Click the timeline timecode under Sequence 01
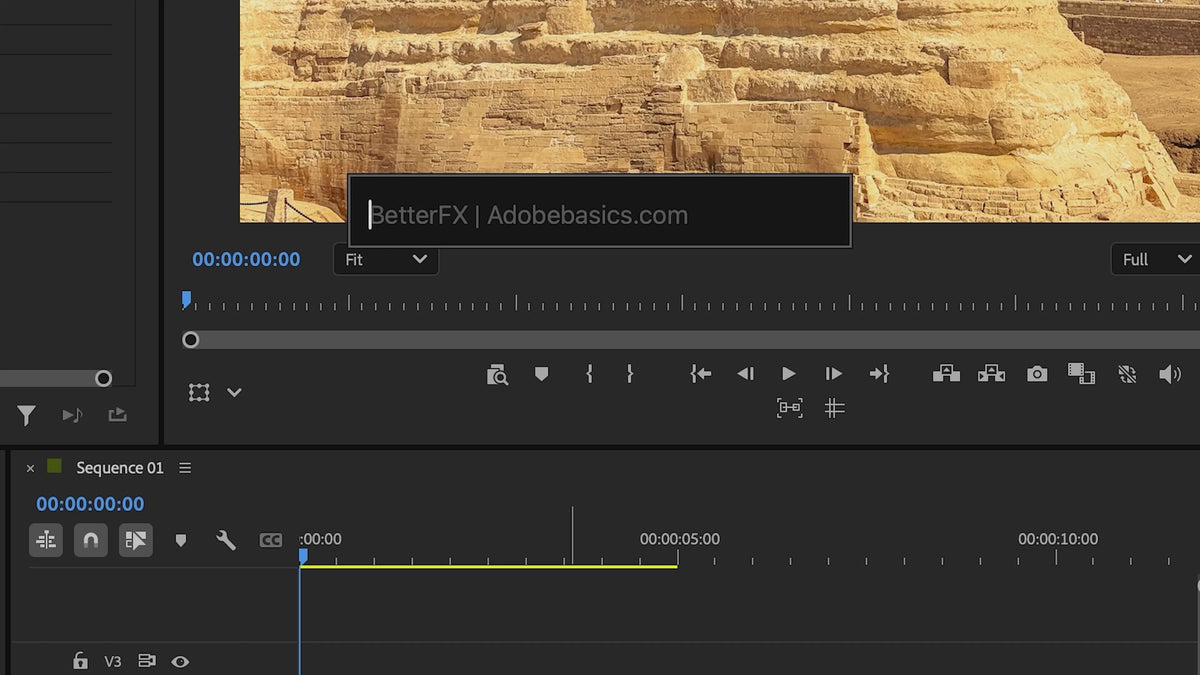 click(x=90, y=504)
